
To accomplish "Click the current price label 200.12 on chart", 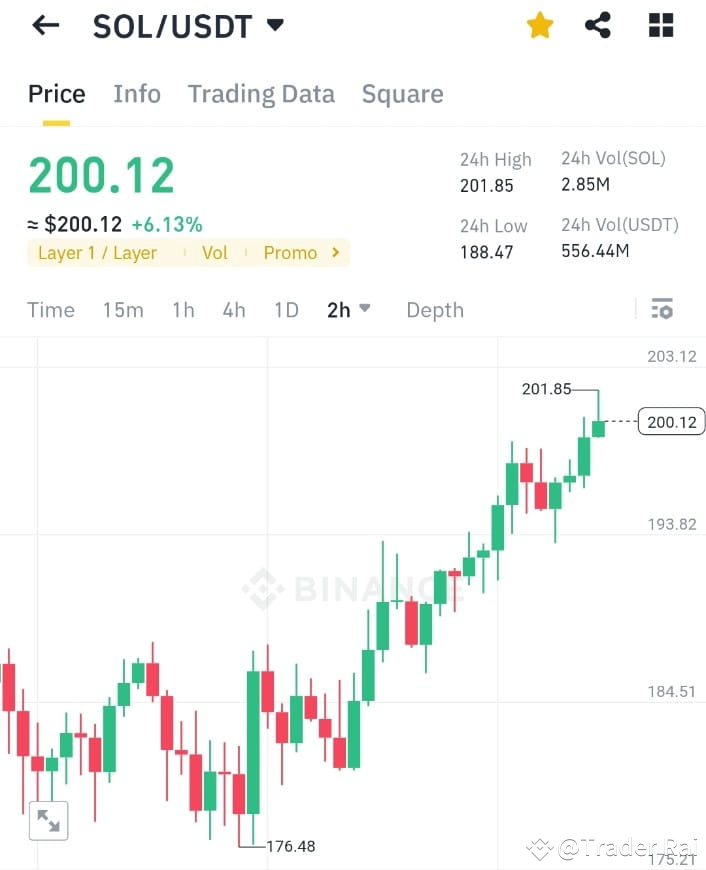I will coord(670,422).
